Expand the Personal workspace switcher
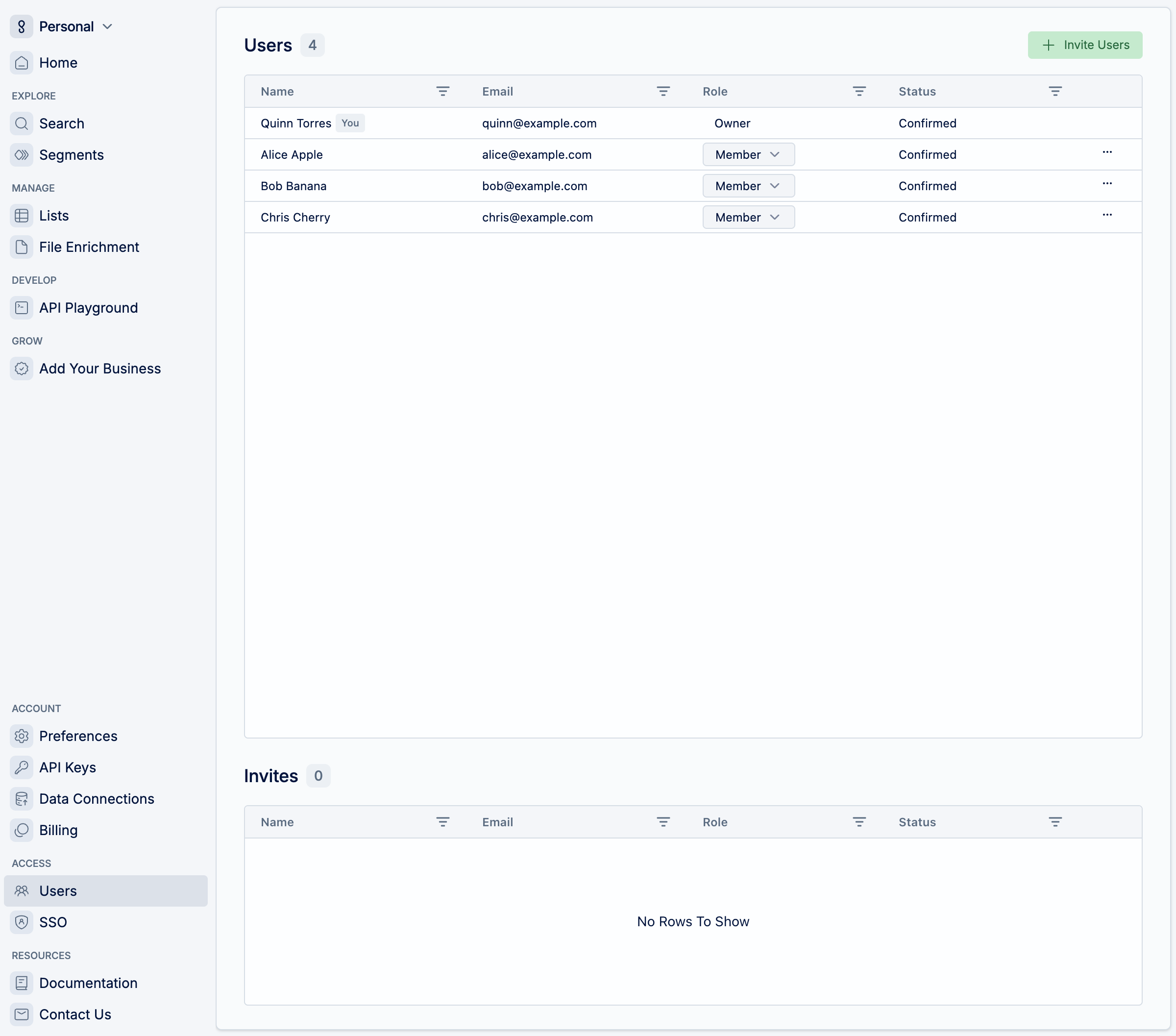This screenshot has height=1036, width=1176. (x=75, y=26)
